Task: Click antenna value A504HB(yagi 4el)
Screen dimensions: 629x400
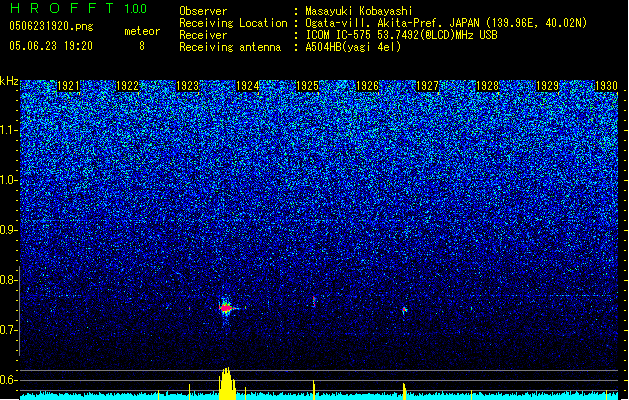Action: tap(353, 47)
